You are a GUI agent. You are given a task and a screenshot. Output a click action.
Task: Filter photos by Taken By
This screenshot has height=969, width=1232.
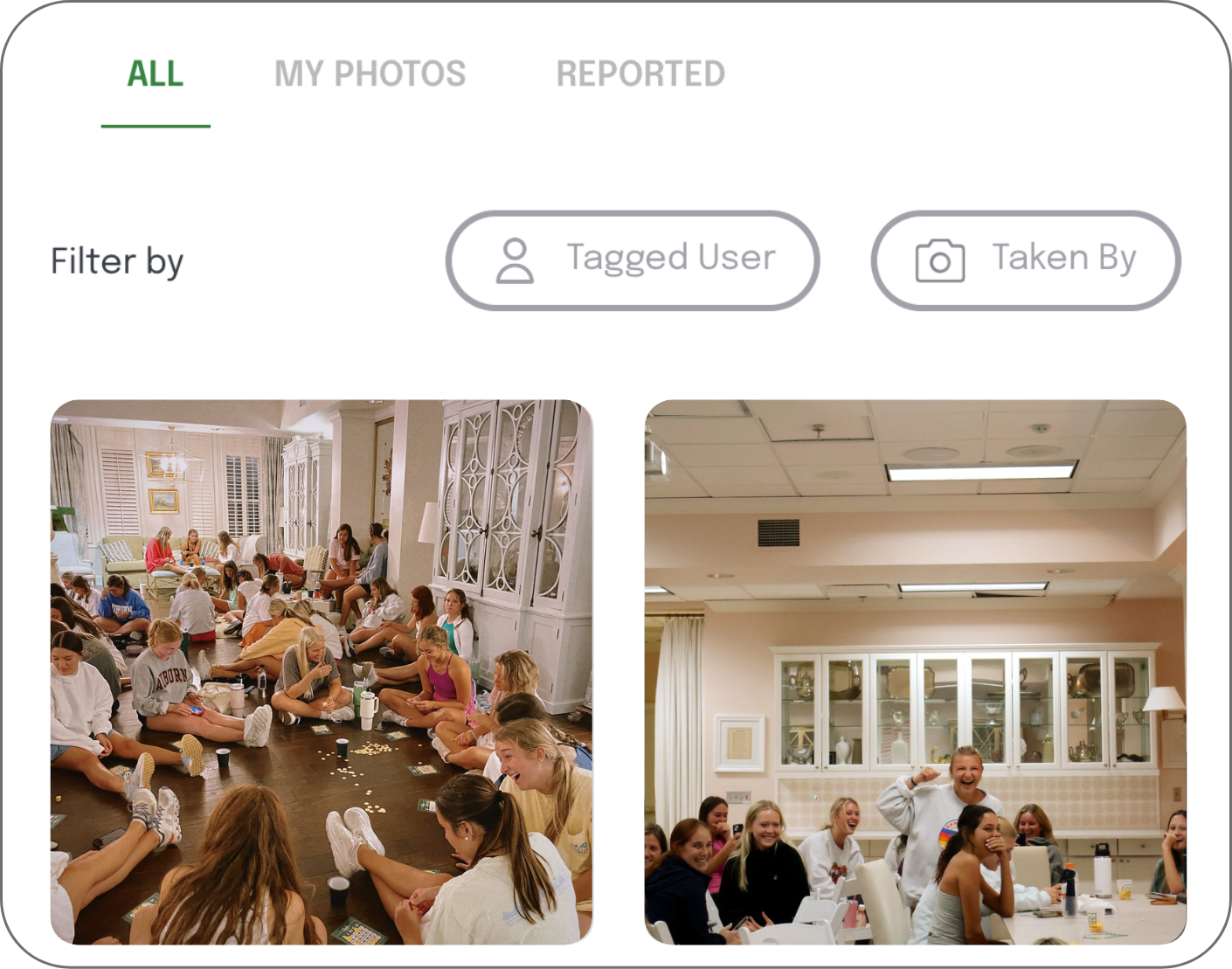coord(1026,260)
